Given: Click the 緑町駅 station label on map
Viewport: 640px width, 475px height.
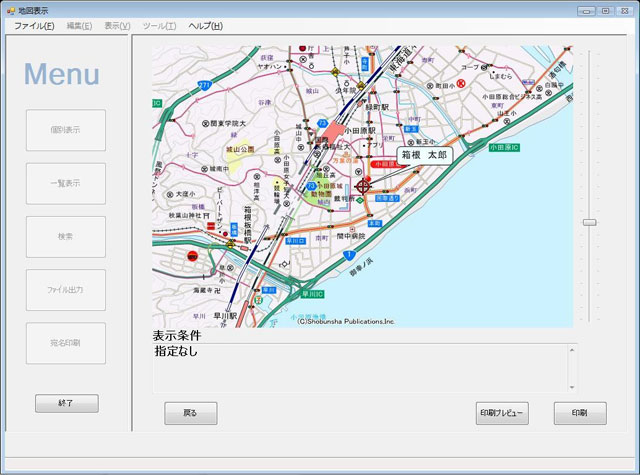Looking at the screenshot, I should coord(377,107).
